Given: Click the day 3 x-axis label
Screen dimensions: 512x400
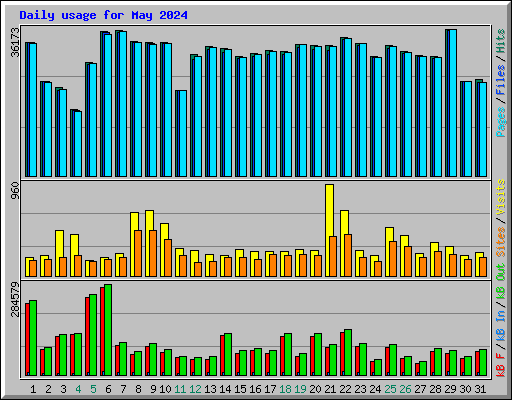Looking at the screenshot, I should coord(63,389).
